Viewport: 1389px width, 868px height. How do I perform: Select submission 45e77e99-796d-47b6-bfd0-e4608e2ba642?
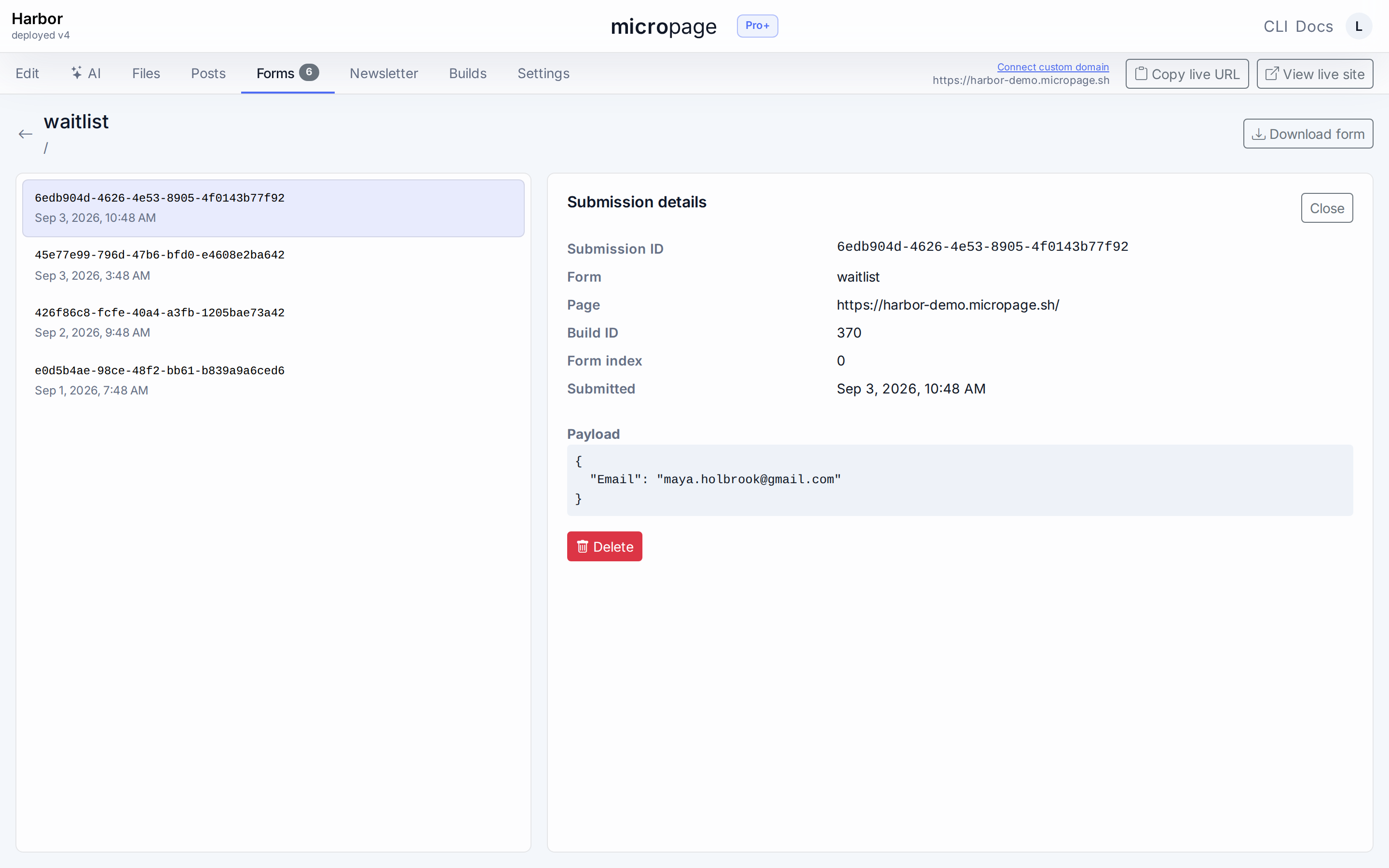(273, 265)
